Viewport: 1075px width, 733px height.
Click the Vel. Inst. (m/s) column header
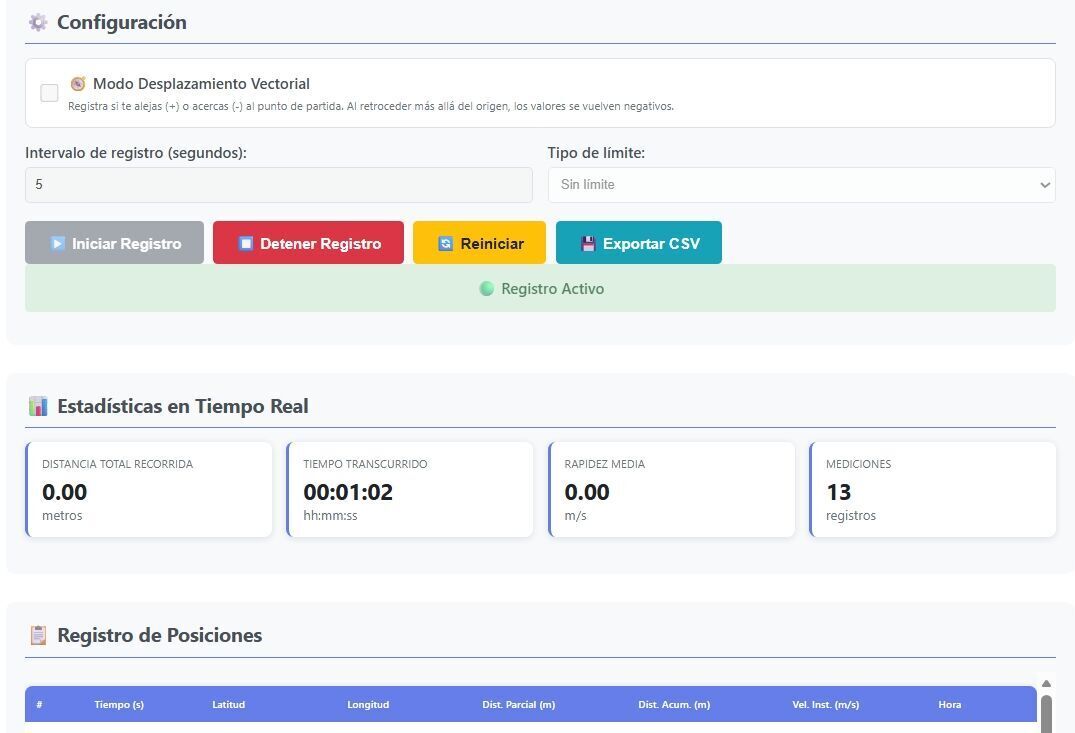[825, 704]
